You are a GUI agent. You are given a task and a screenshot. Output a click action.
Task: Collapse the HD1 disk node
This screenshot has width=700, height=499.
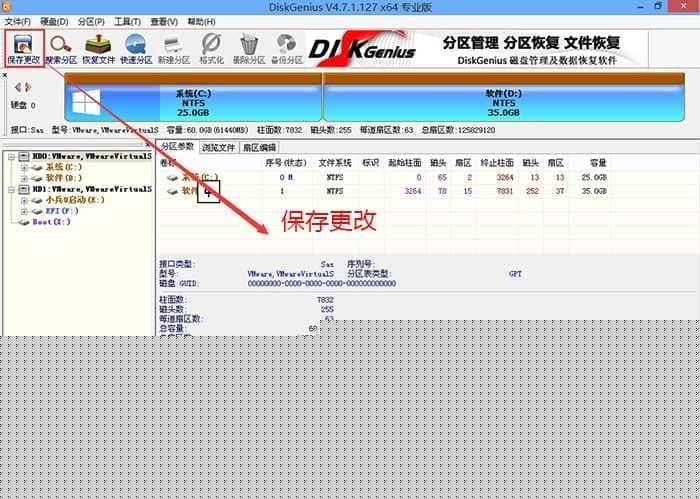pyautogui.click(x=12, y=190)
